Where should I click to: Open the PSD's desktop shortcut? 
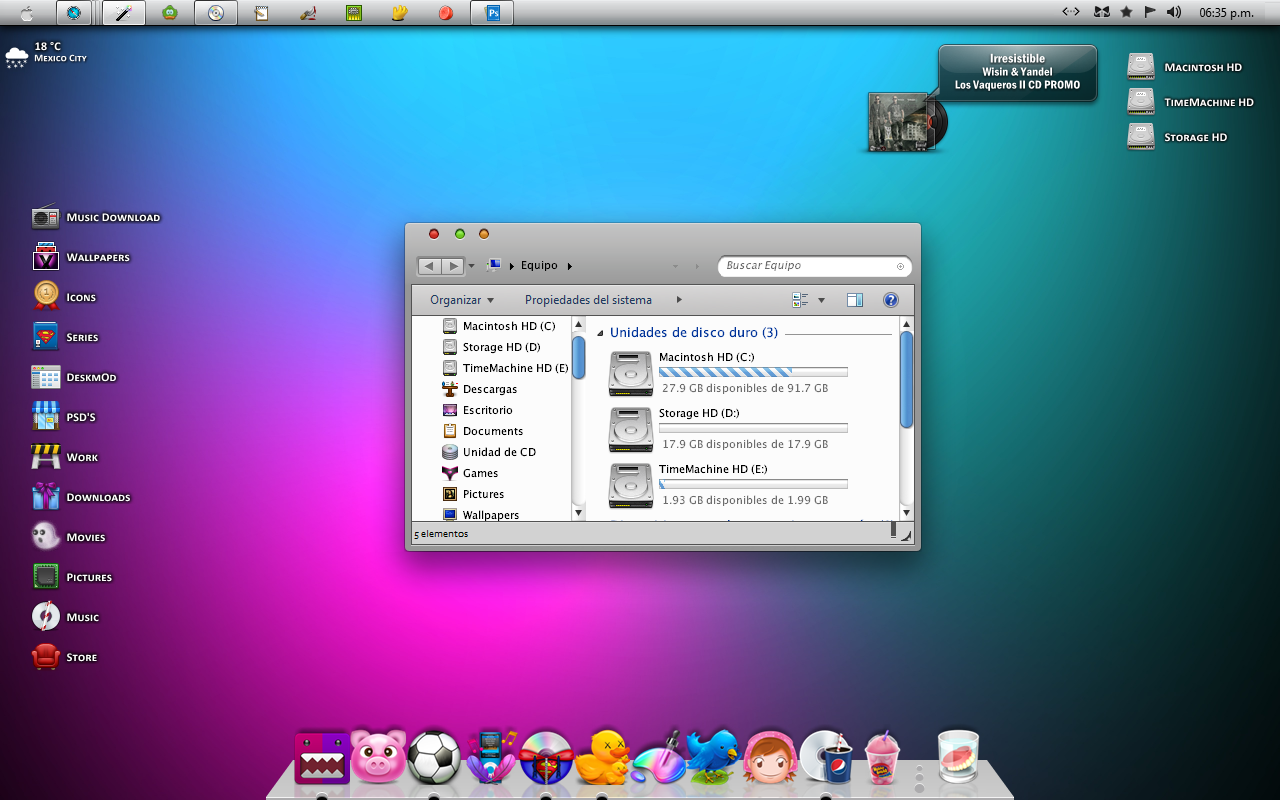(x=64, y=417)
